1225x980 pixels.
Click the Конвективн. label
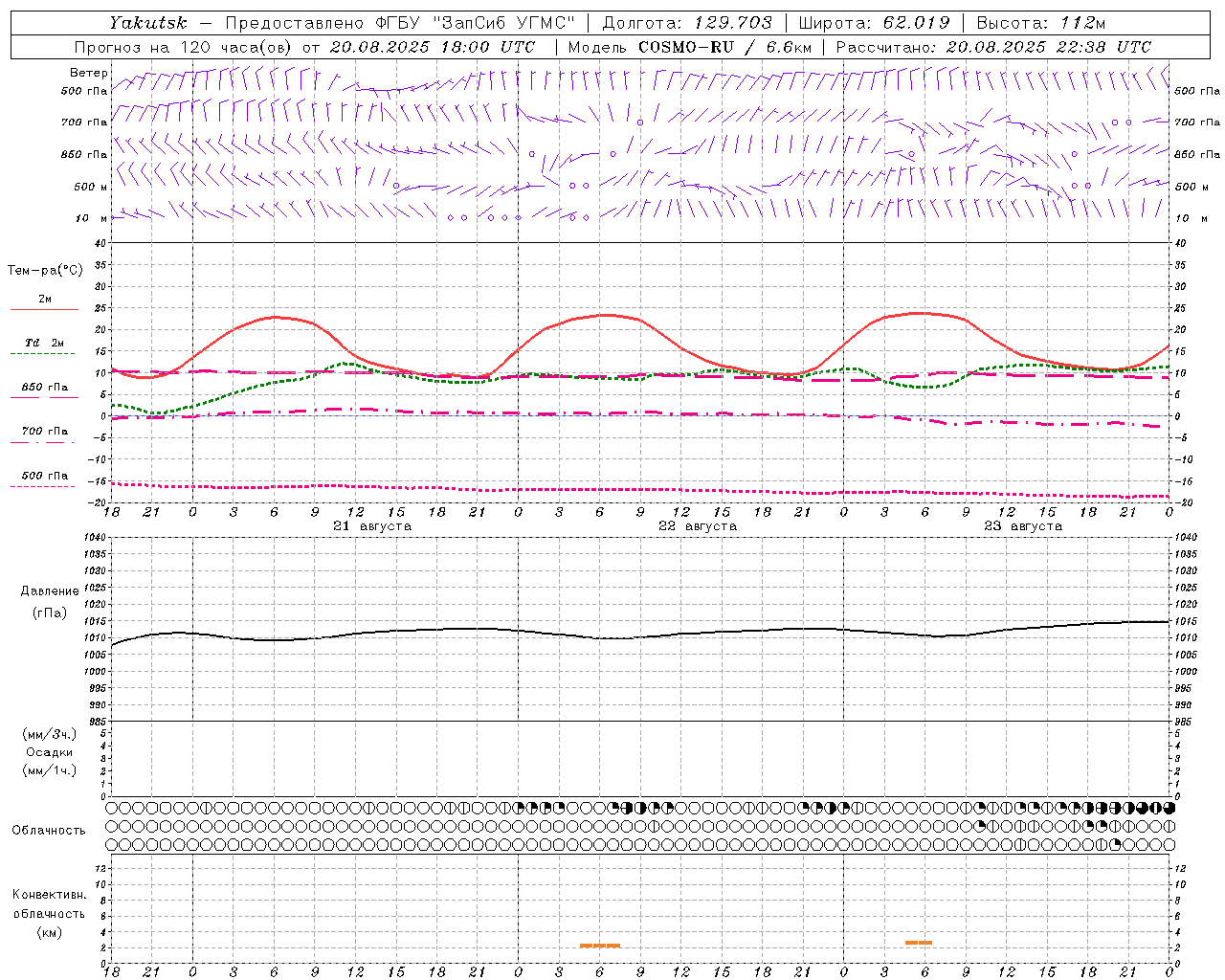tap(49, 895)
